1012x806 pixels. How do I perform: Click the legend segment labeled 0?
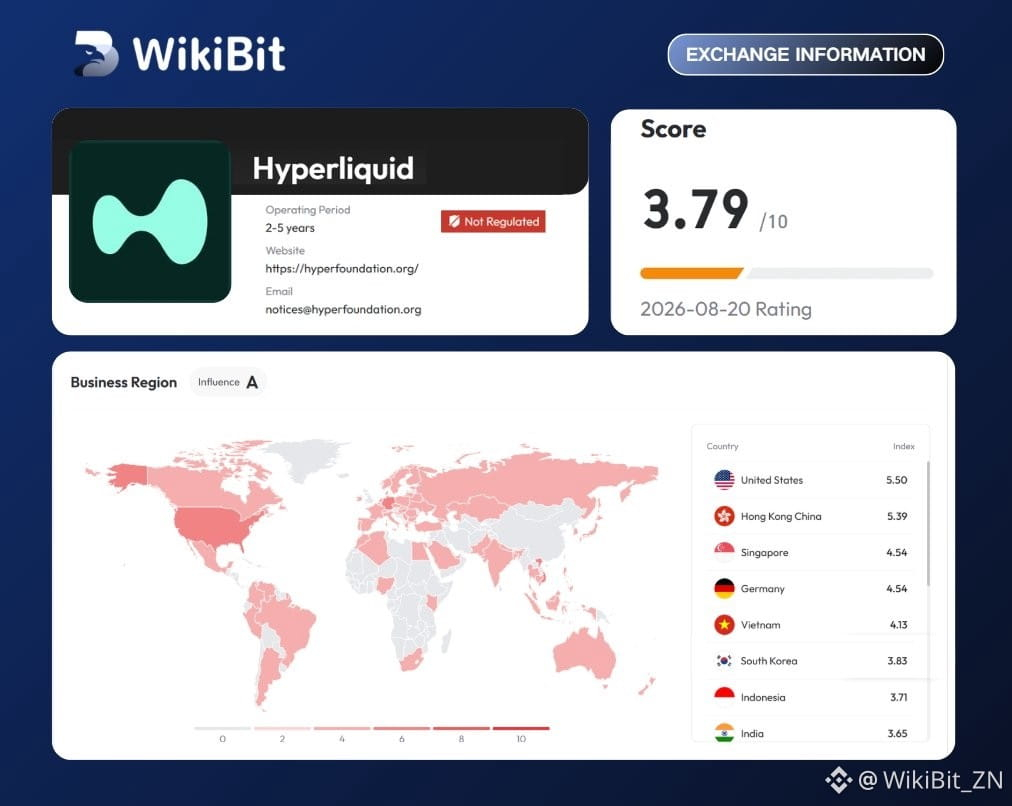point(222,729)
